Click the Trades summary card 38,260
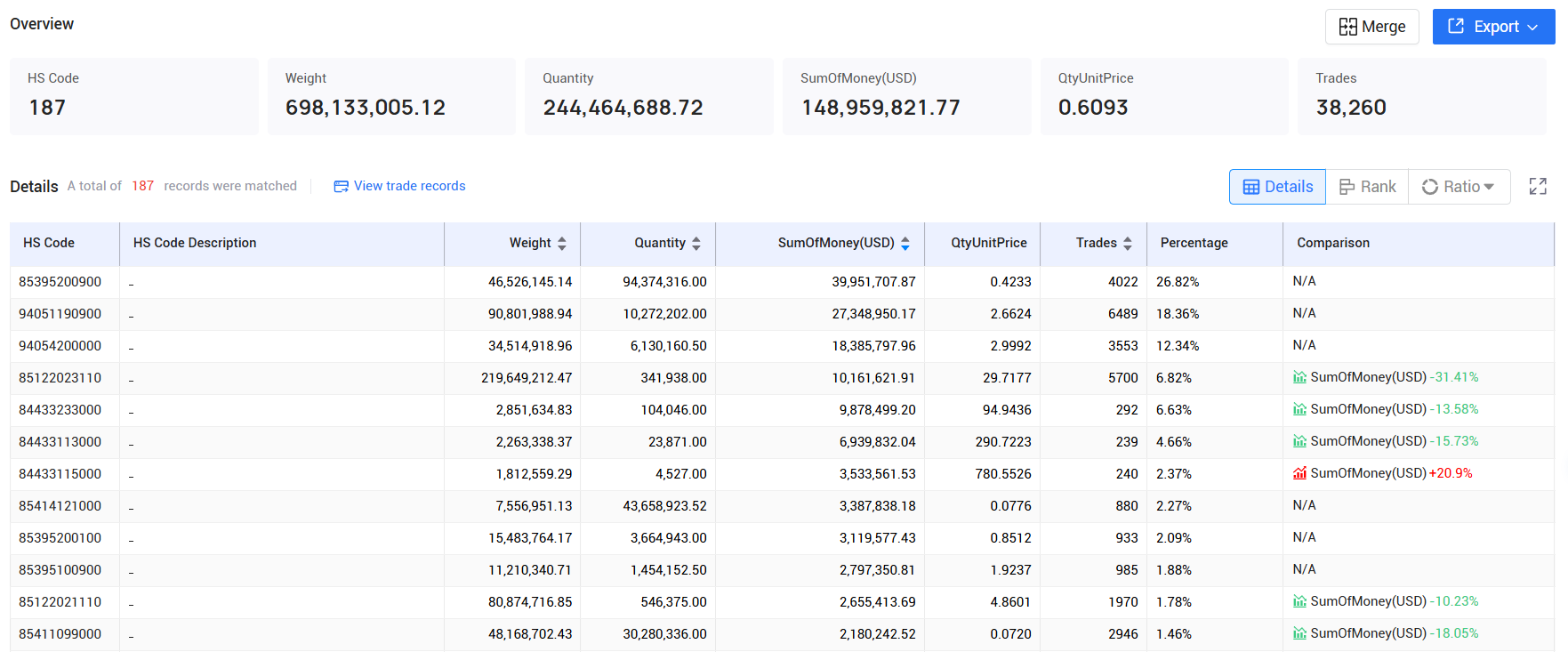This screenshot has width=1568, height=652. [x=1422, y=96]
